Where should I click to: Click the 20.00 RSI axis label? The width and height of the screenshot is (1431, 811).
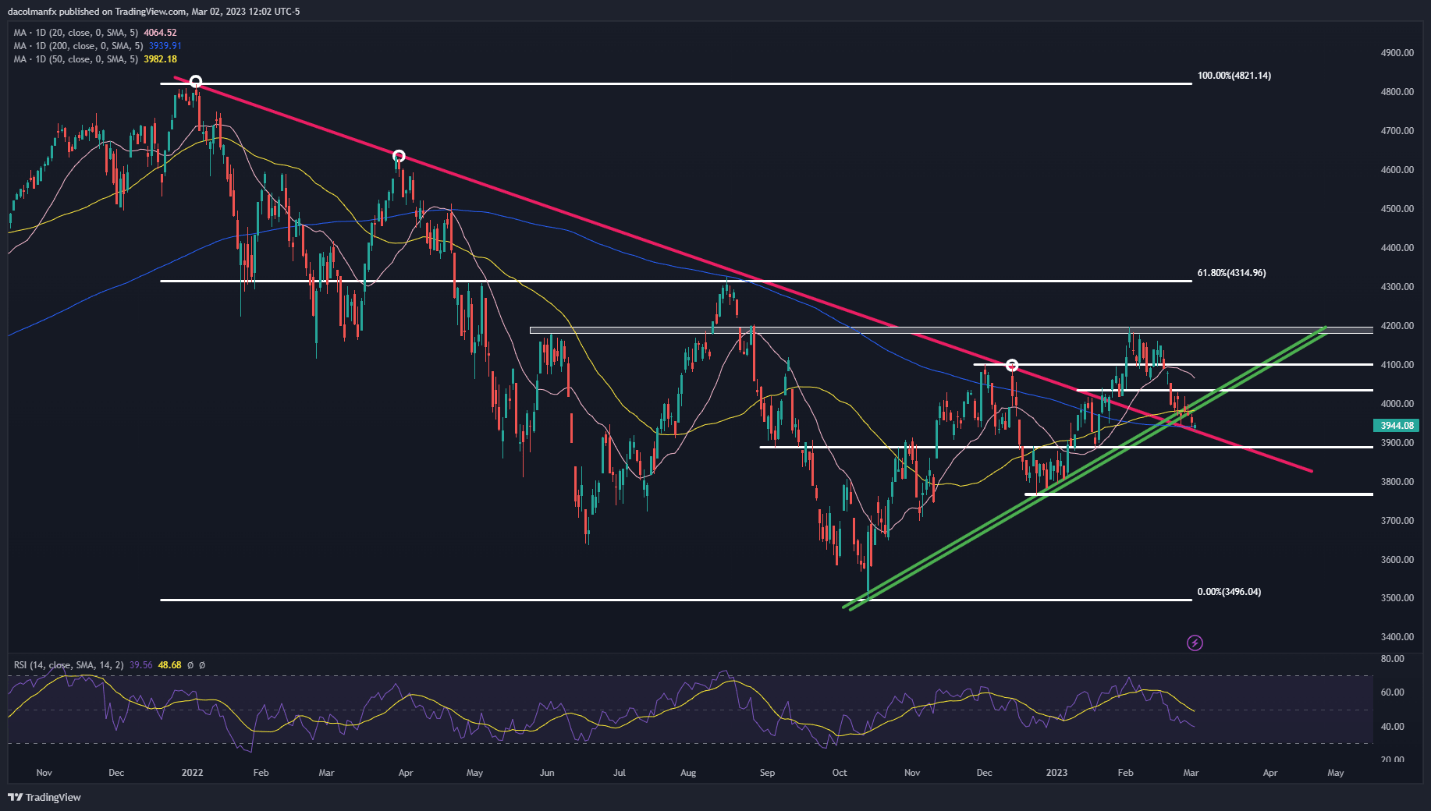click(x=1392, y=760)
